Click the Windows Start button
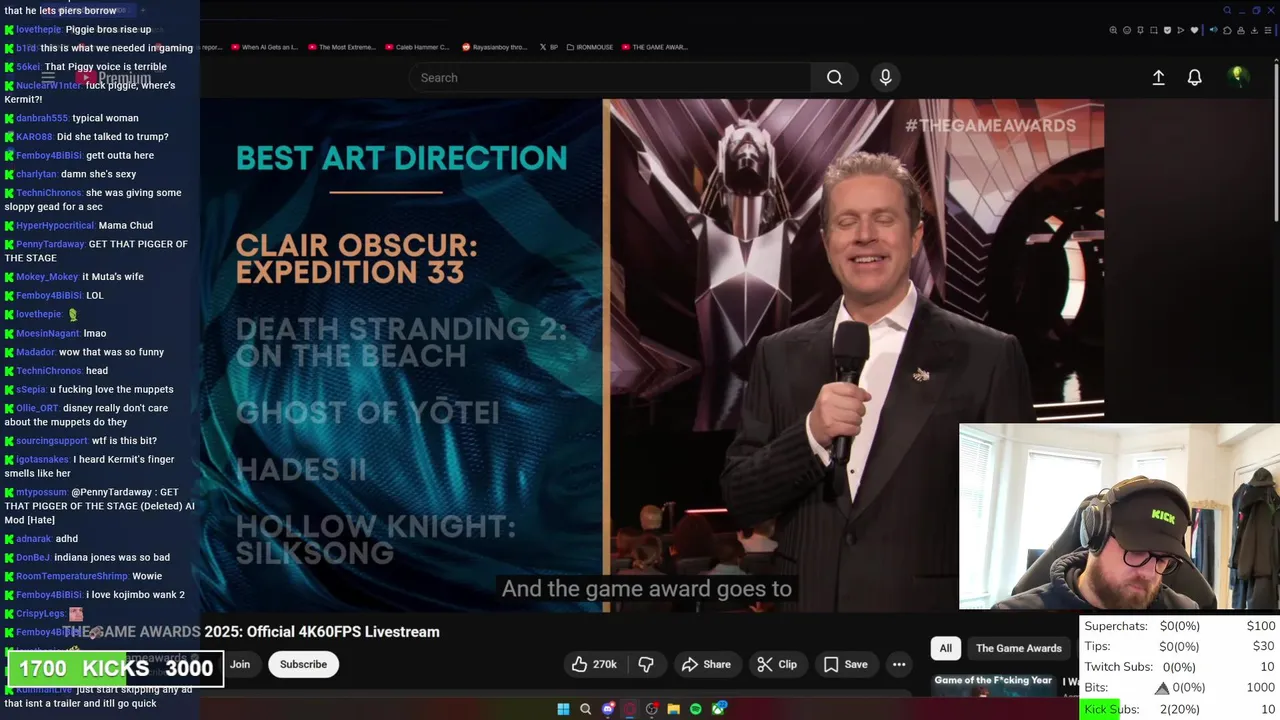 pyautogui.click(x=563, y=709)
